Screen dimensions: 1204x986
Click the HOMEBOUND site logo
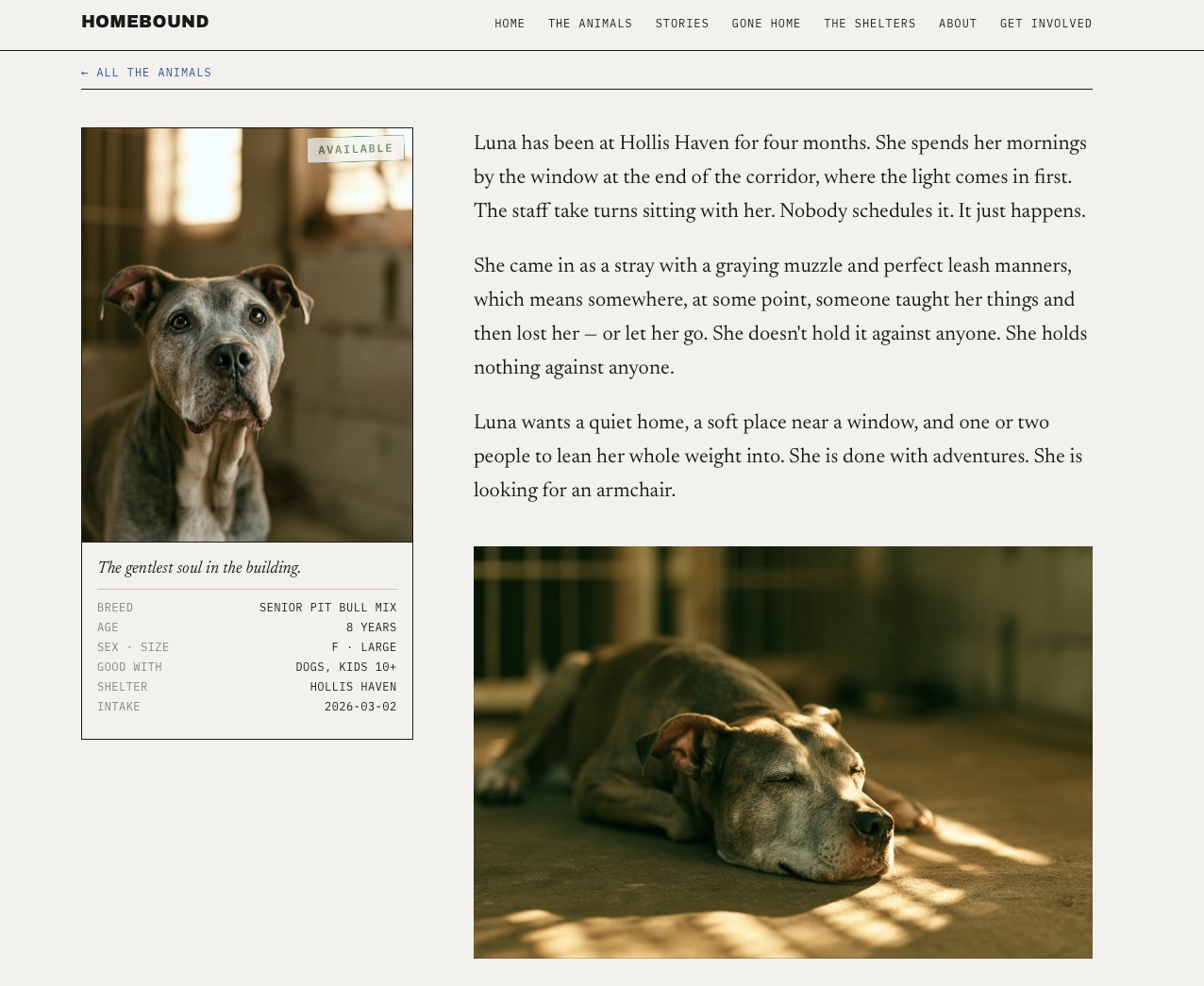coord(145,22)
